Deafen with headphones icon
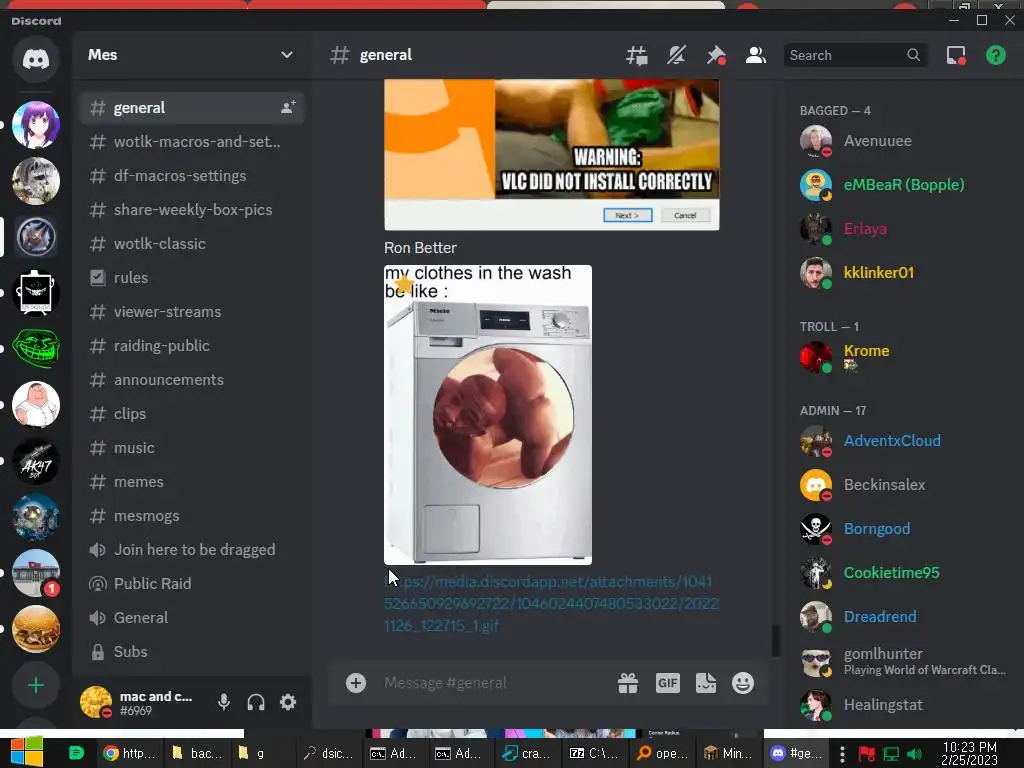This screenshot has width=1024, height=768. tap(256, 702)
